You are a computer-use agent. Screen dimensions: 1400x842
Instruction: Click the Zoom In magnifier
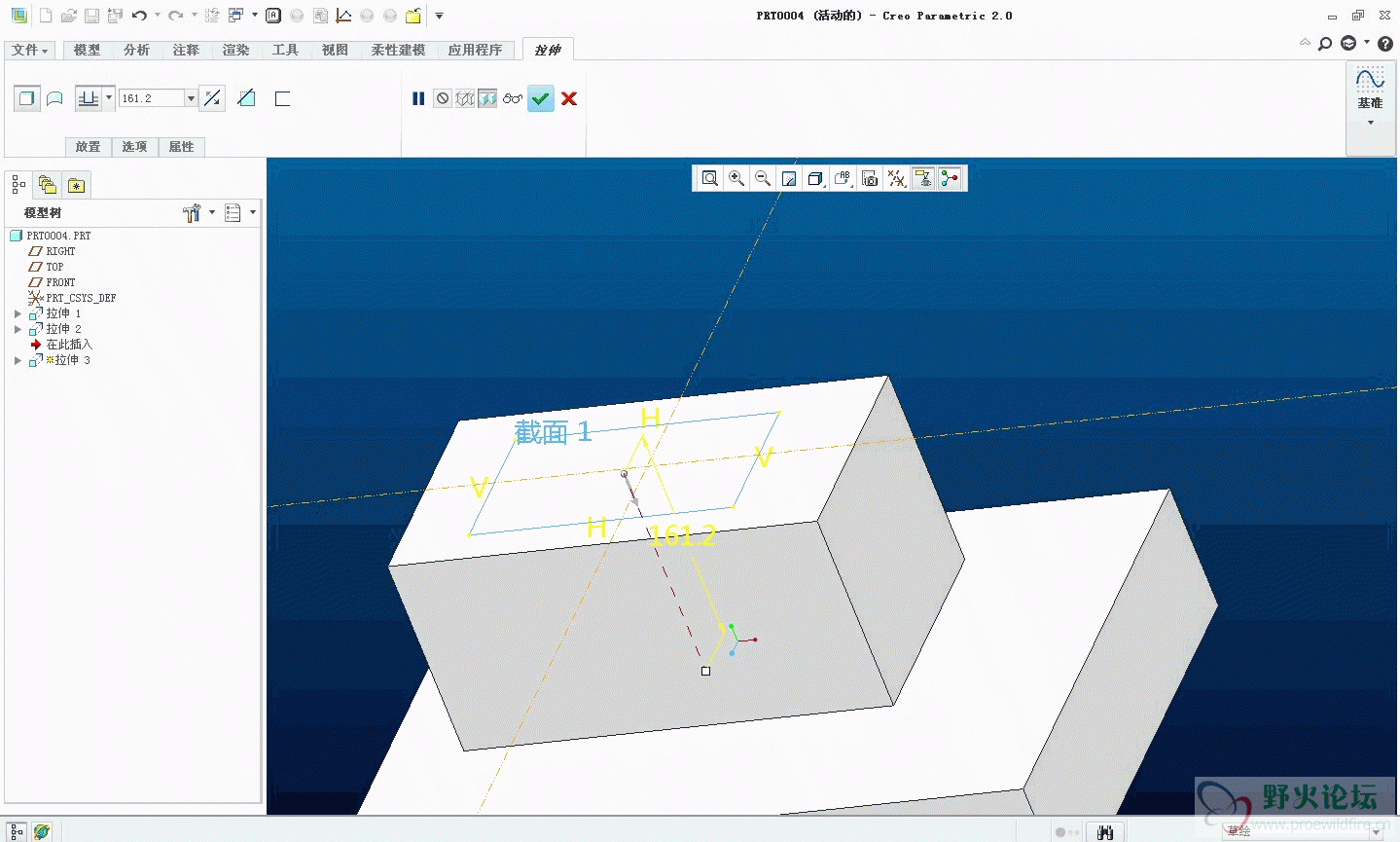click(x=736, y=178)
